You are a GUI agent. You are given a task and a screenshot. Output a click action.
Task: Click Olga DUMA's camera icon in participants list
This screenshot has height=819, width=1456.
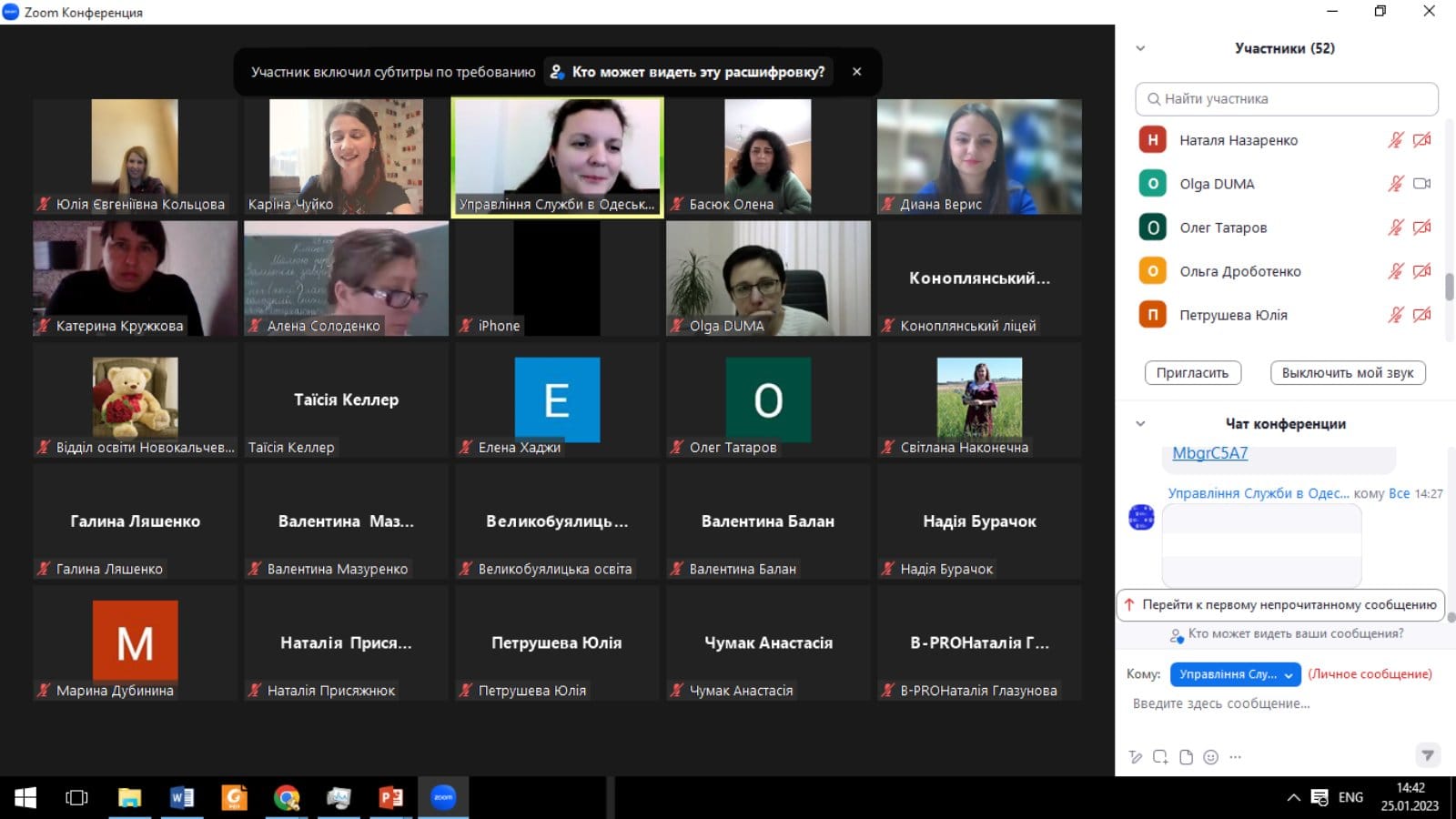tap(1421, 184)
